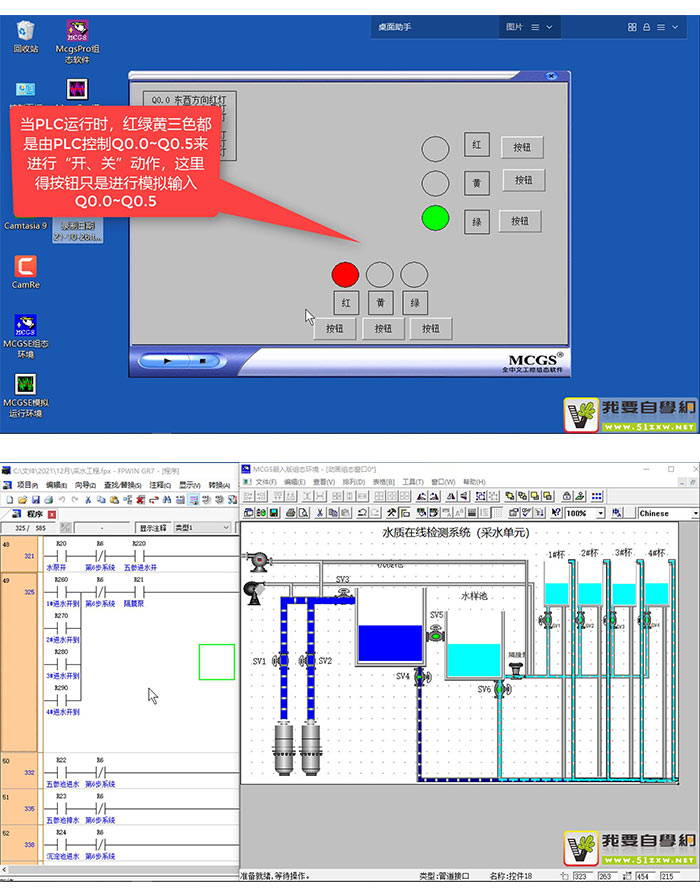This screenshot has height=890, width=700.
Task: Open the 项目(P) menu in FPWIN GR7
Action: click(27, 485)
